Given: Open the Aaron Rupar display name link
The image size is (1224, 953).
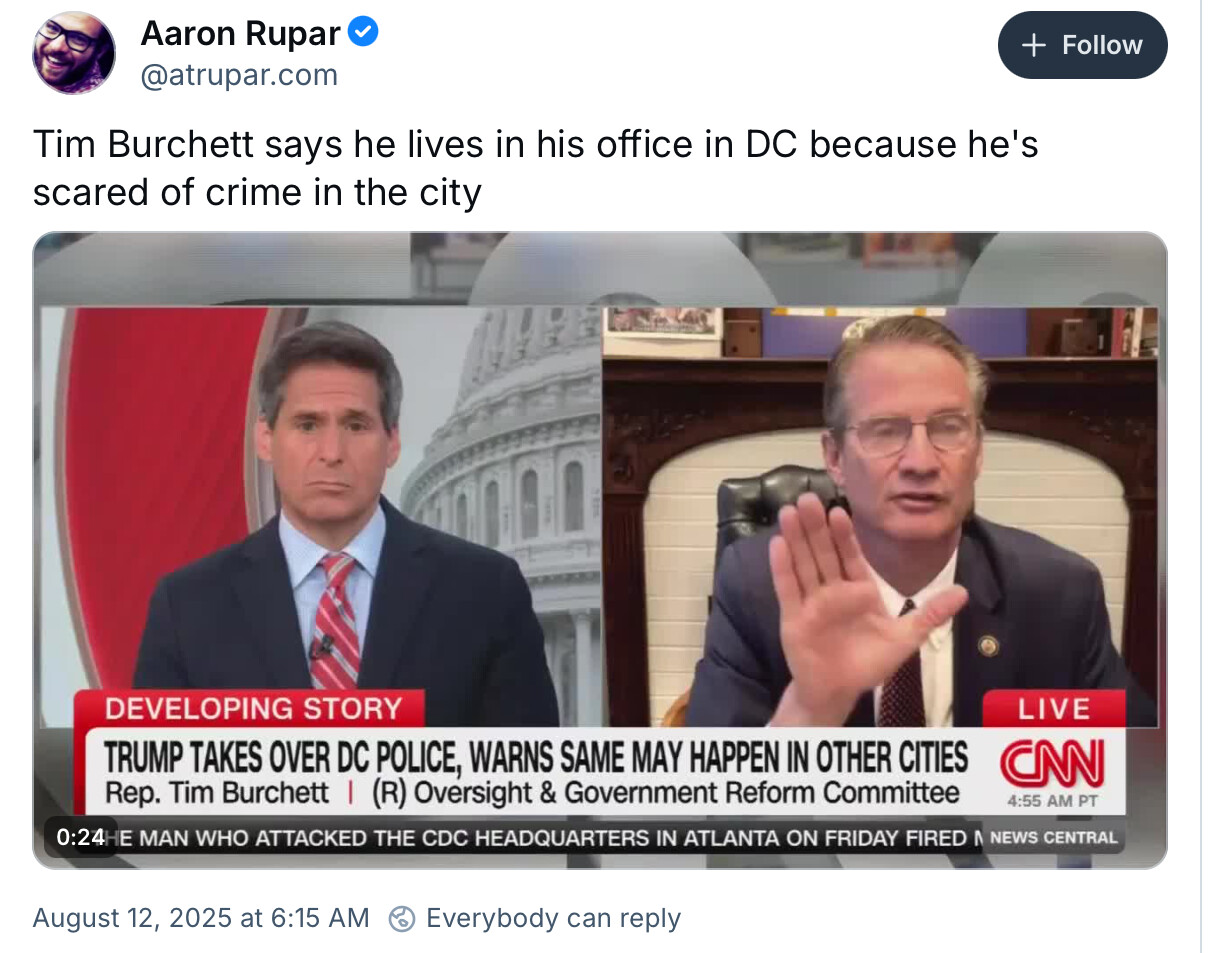Looking at the screenshot, I should [241, 33].
